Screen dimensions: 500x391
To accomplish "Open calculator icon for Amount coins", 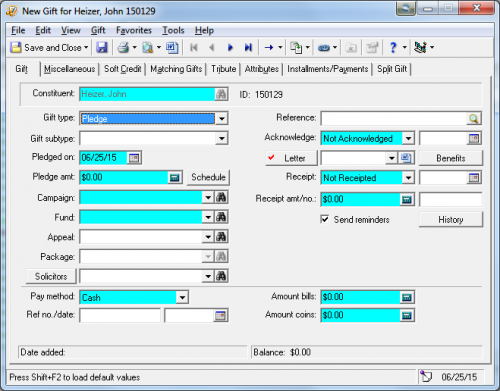I will (407, 315).
